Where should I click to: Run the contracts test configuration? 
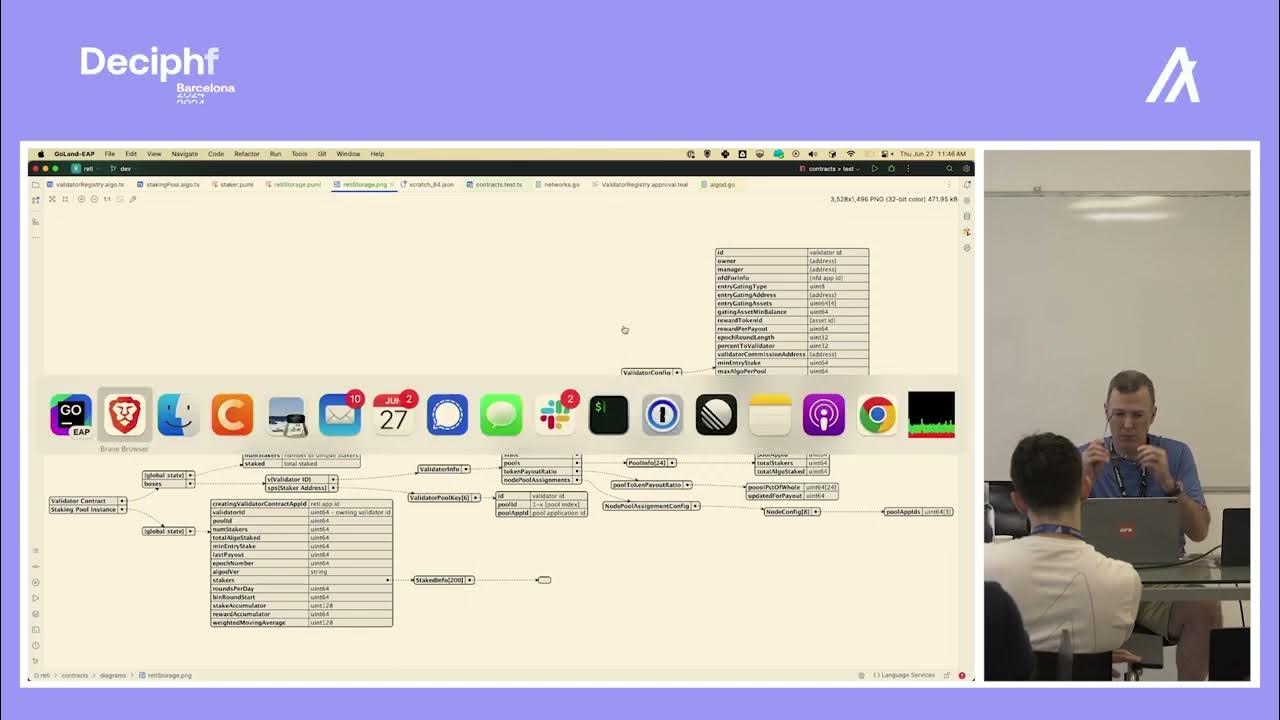click(x=875, y=169)
